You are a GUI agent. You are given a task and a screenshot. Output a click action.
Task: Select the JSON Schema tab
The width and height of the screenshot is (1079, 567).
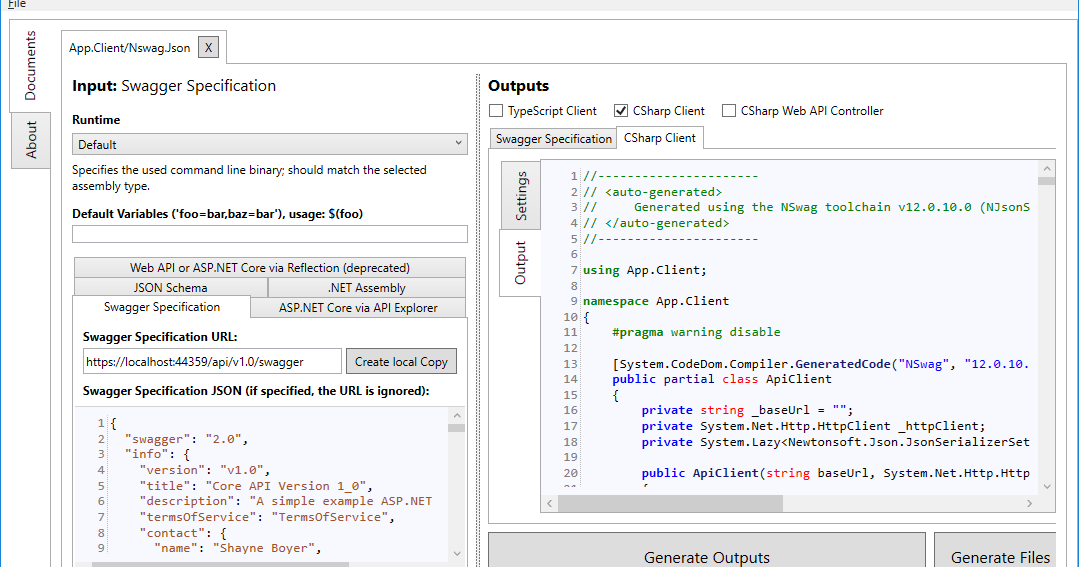click(171, 288)
